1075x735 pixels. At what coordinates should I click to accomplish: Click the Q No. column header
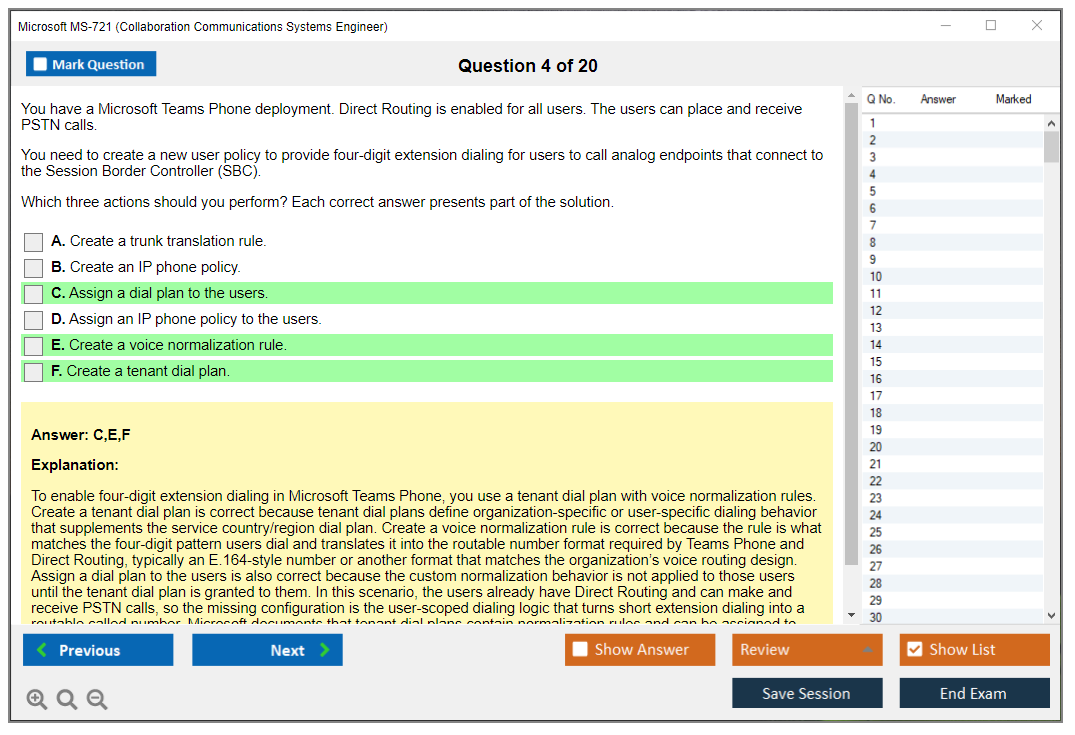pyautogui.click(x=880, y=99)
